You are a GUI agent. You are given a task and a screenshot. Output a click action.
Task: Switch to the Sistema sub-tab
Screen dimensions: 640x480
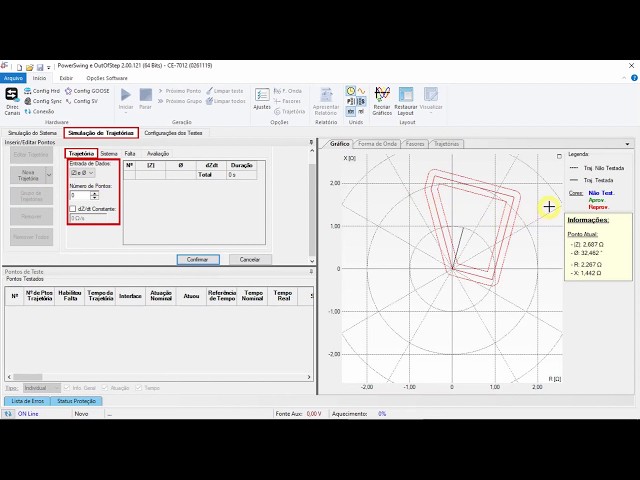point(109,154)
